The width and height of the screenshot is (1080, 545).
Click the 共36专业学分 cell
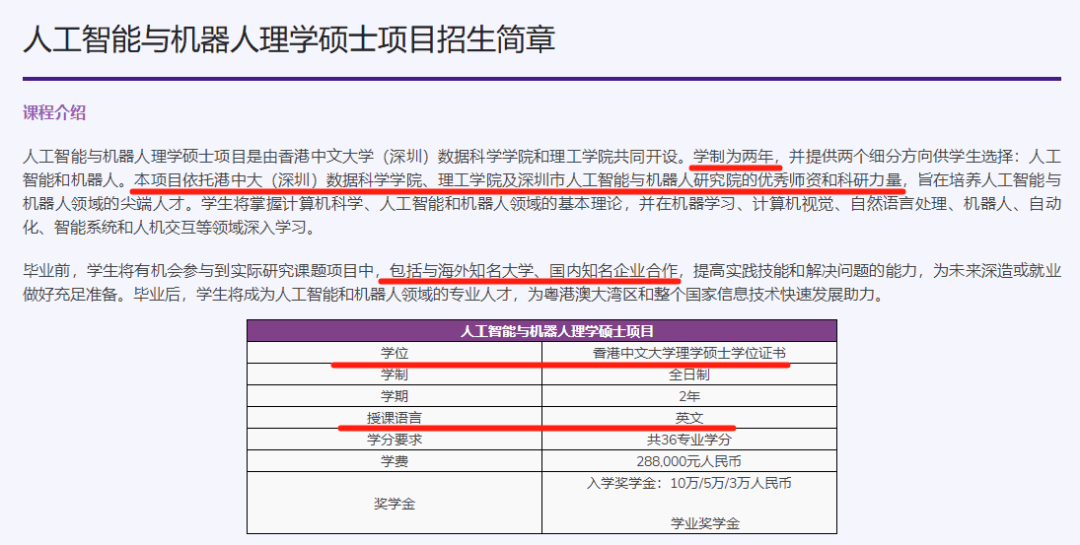pyautogui.click(x=689, y=439)
